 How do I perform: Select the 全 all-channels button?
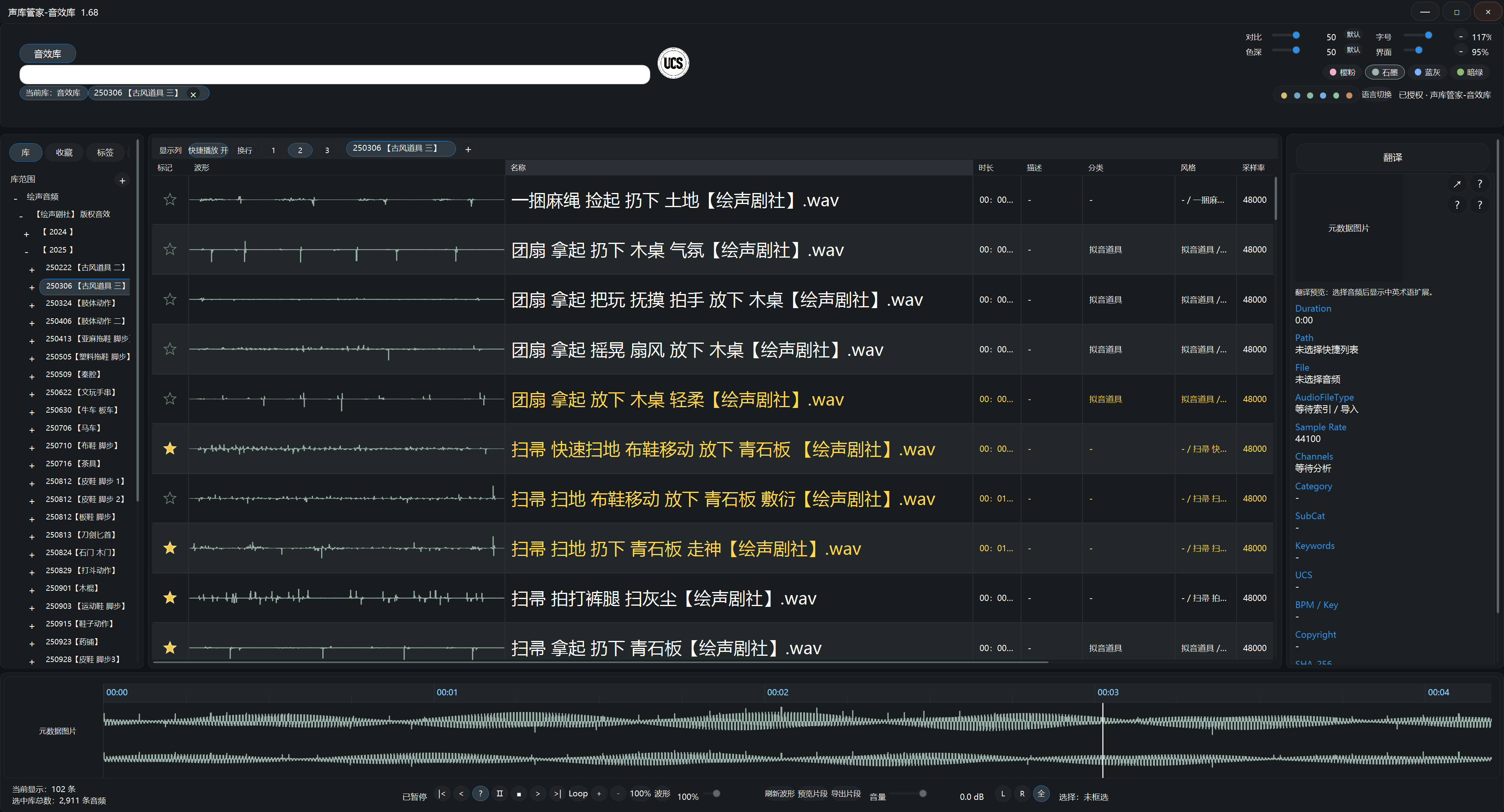pyautogui.click(x=1041, y=794)
